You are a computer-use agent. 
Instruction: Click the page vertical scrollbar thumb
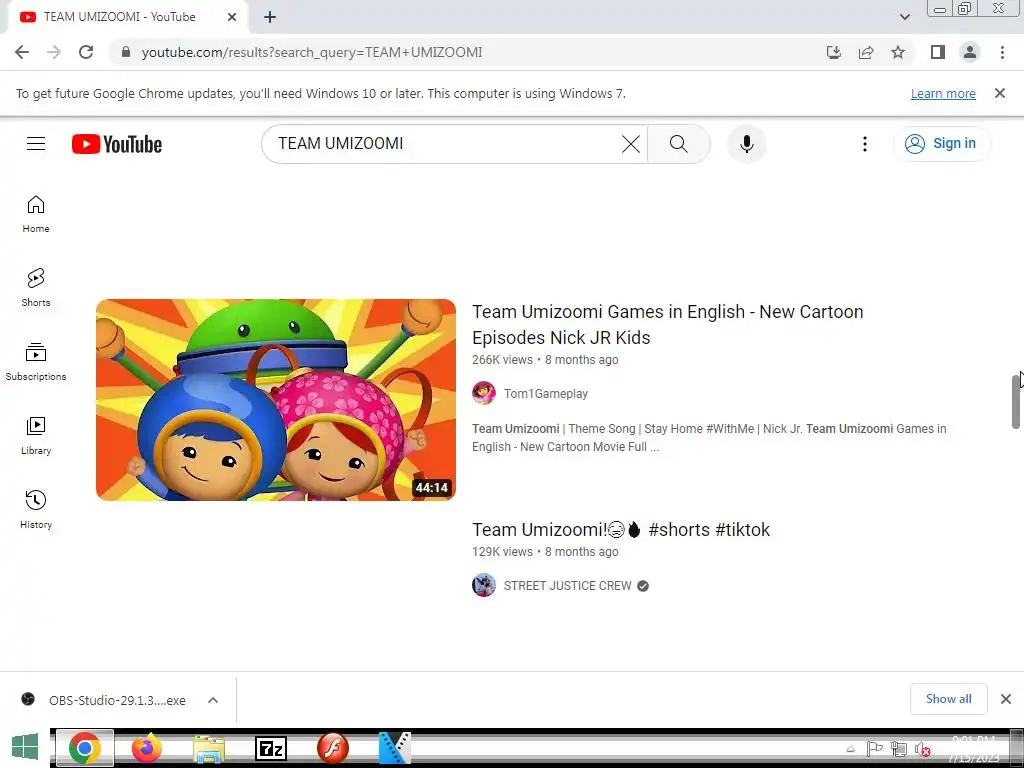(x=1016, y=401)
